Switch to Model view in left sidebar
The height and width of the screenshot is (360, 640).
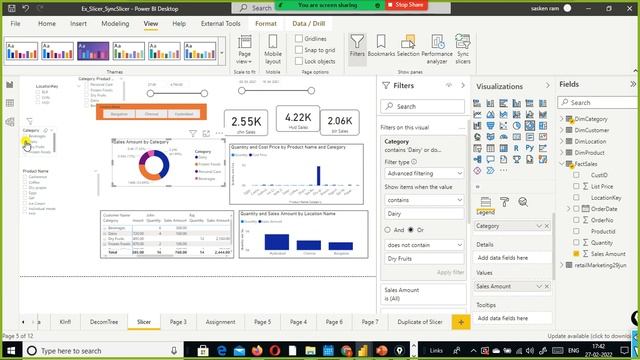tap(10, 122)
